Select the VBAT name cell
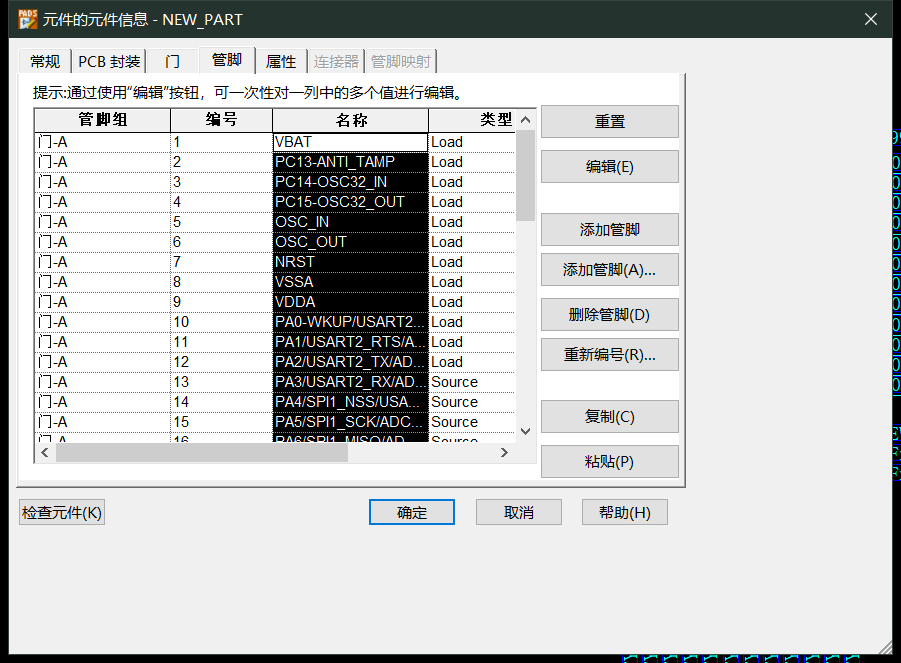Screen dimensions: 901x663 351,142
